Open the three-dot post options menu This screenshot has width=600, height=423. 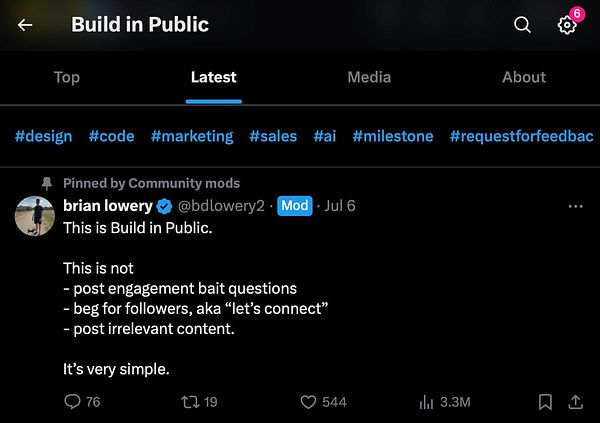tap(576, 206)
